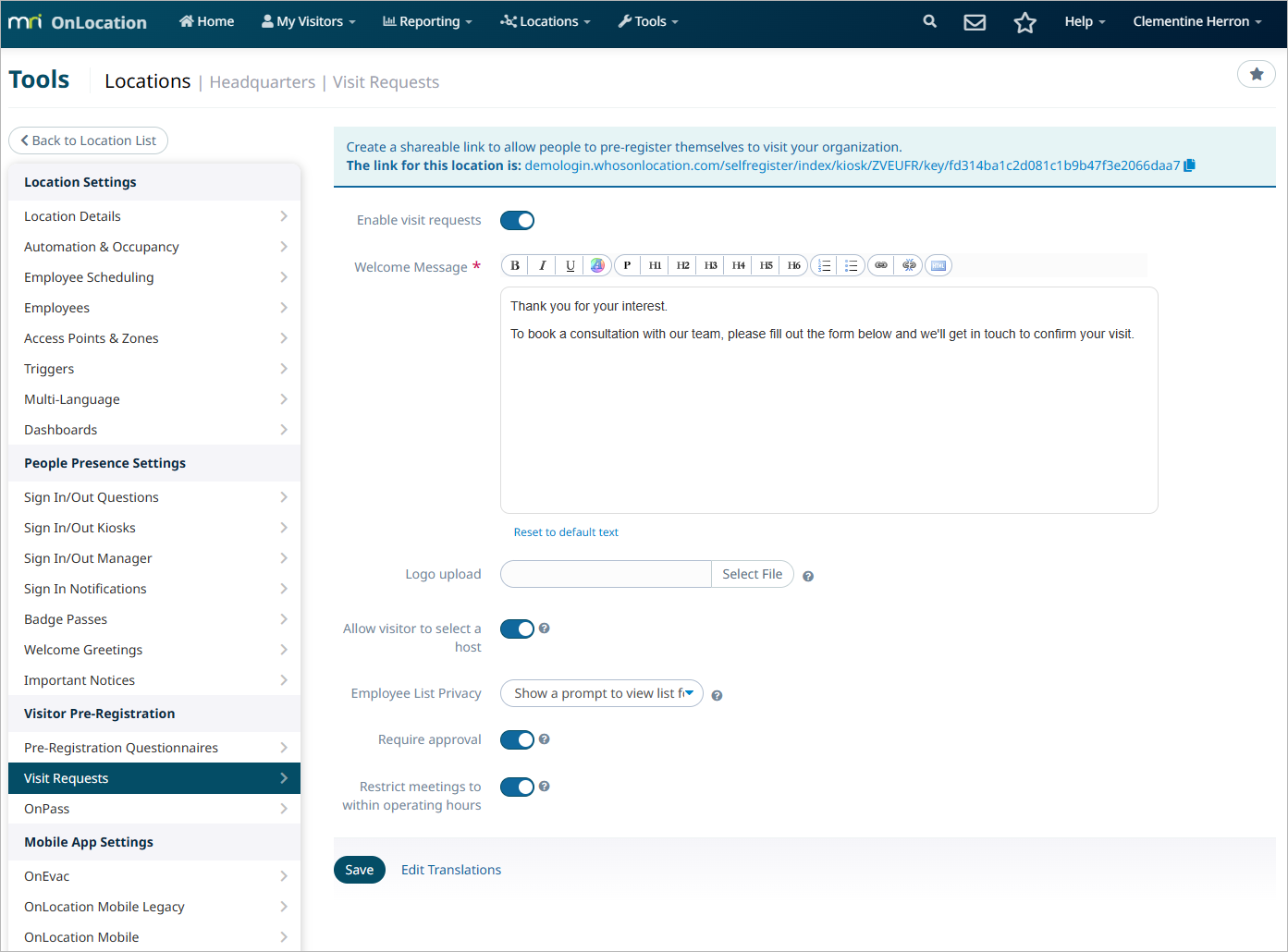Apply H1 heading style

coord(655,265)
